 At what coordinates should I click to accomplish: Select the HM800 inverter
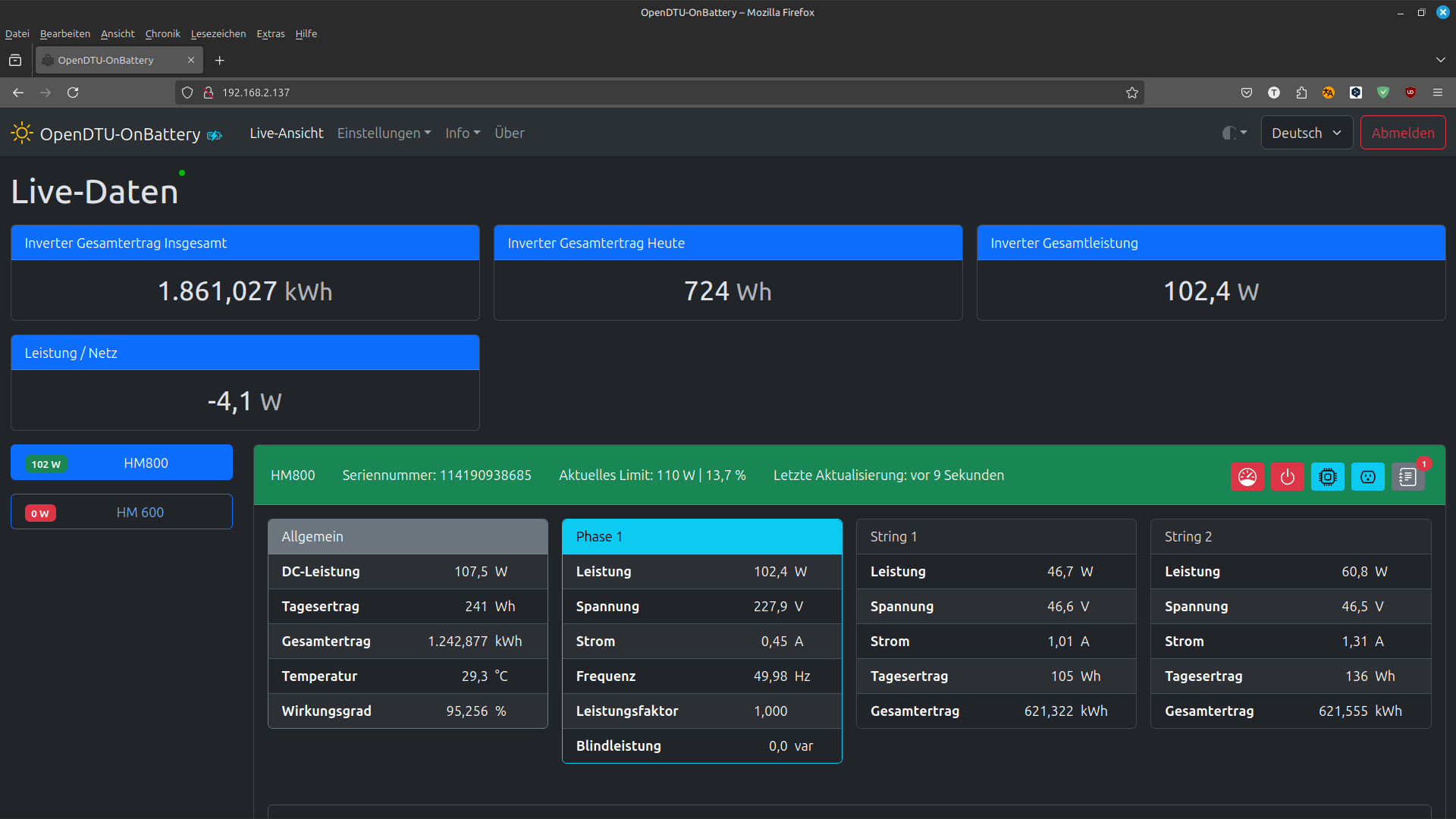tap(121, 463)
